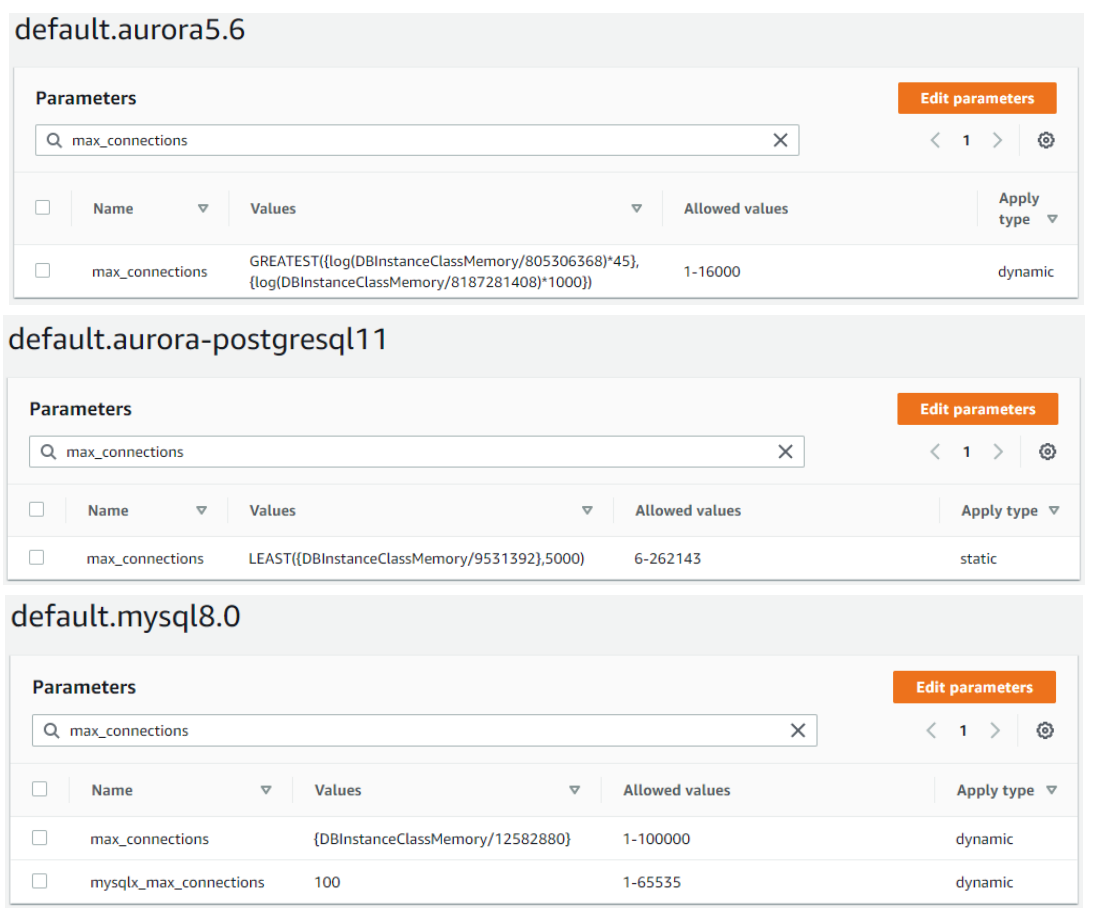
Task: Click search magnifier icon in aurora5.6 panel
Action: click(54, 141)
